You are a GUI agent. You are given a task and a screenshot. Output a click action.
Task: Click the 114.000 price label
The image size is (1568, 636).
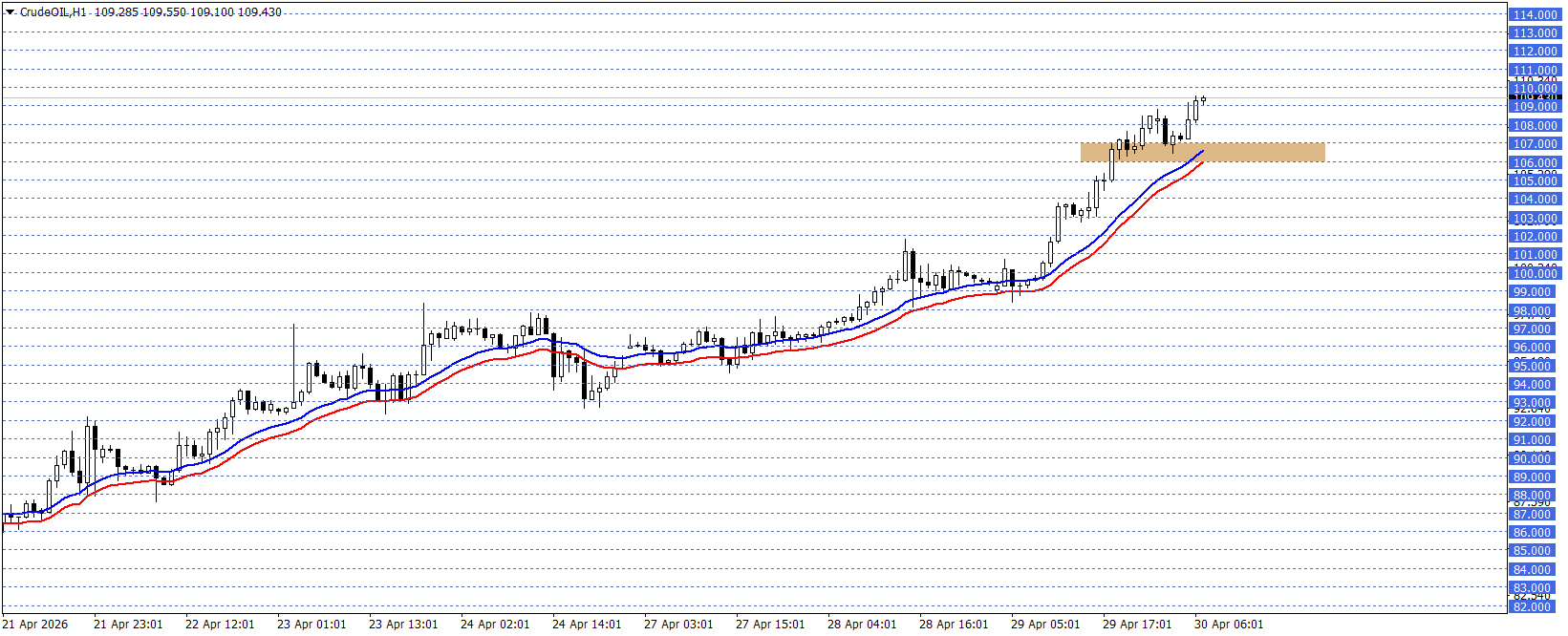pyautogui.click(x=1535, y=15)
